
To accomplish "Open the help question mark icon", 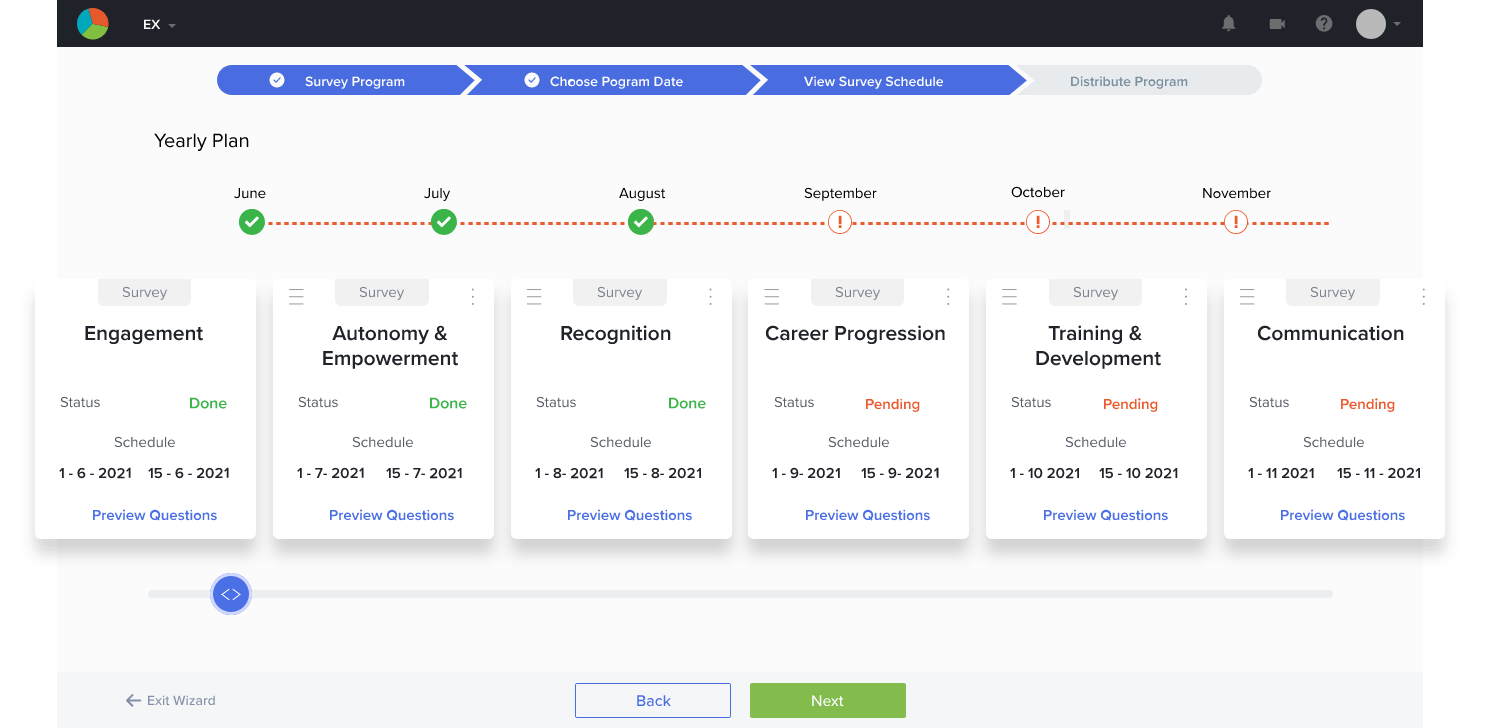I will coord(1324,24).
